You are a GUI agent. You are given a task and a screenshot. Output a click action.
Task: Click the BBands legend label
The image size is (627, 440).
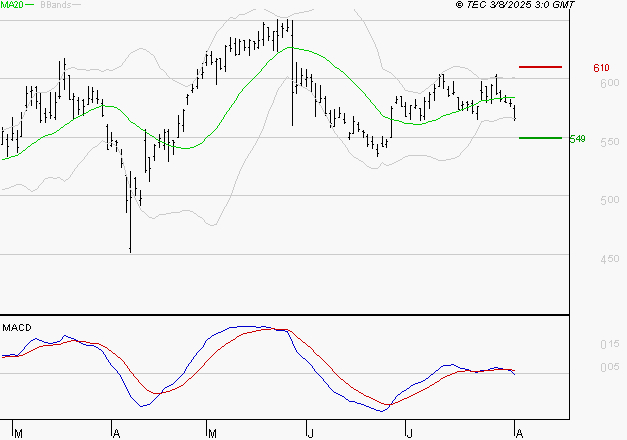(56, 5)
